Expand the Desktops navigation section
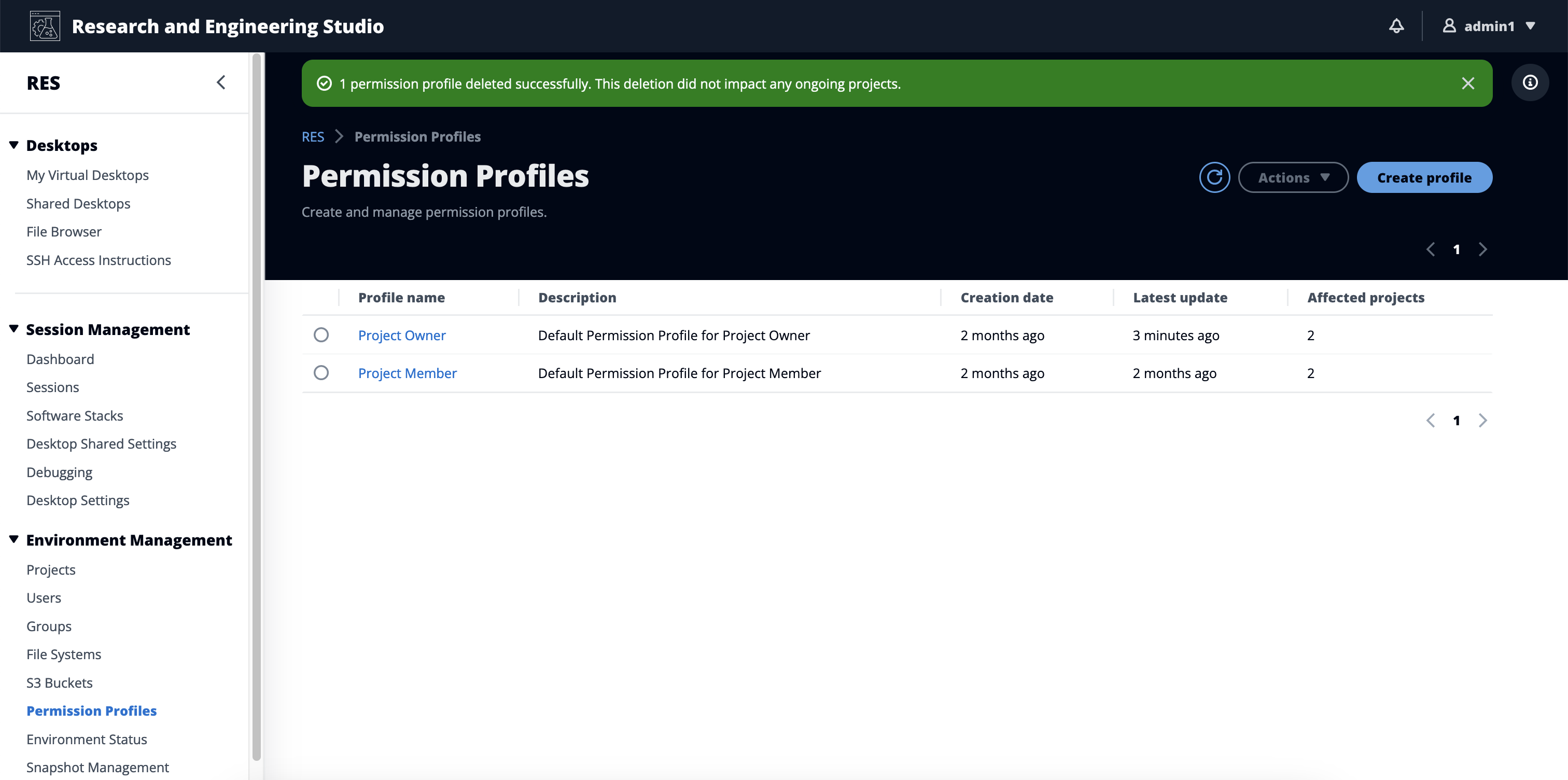This screenshot has height=780, width=1568. [14, 145]
